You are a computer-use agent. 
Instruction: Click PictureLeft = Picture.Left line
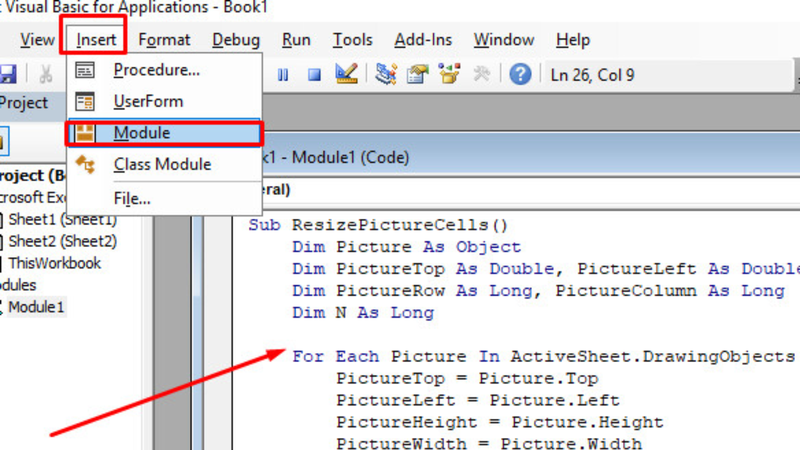click(x=478, y=401)
